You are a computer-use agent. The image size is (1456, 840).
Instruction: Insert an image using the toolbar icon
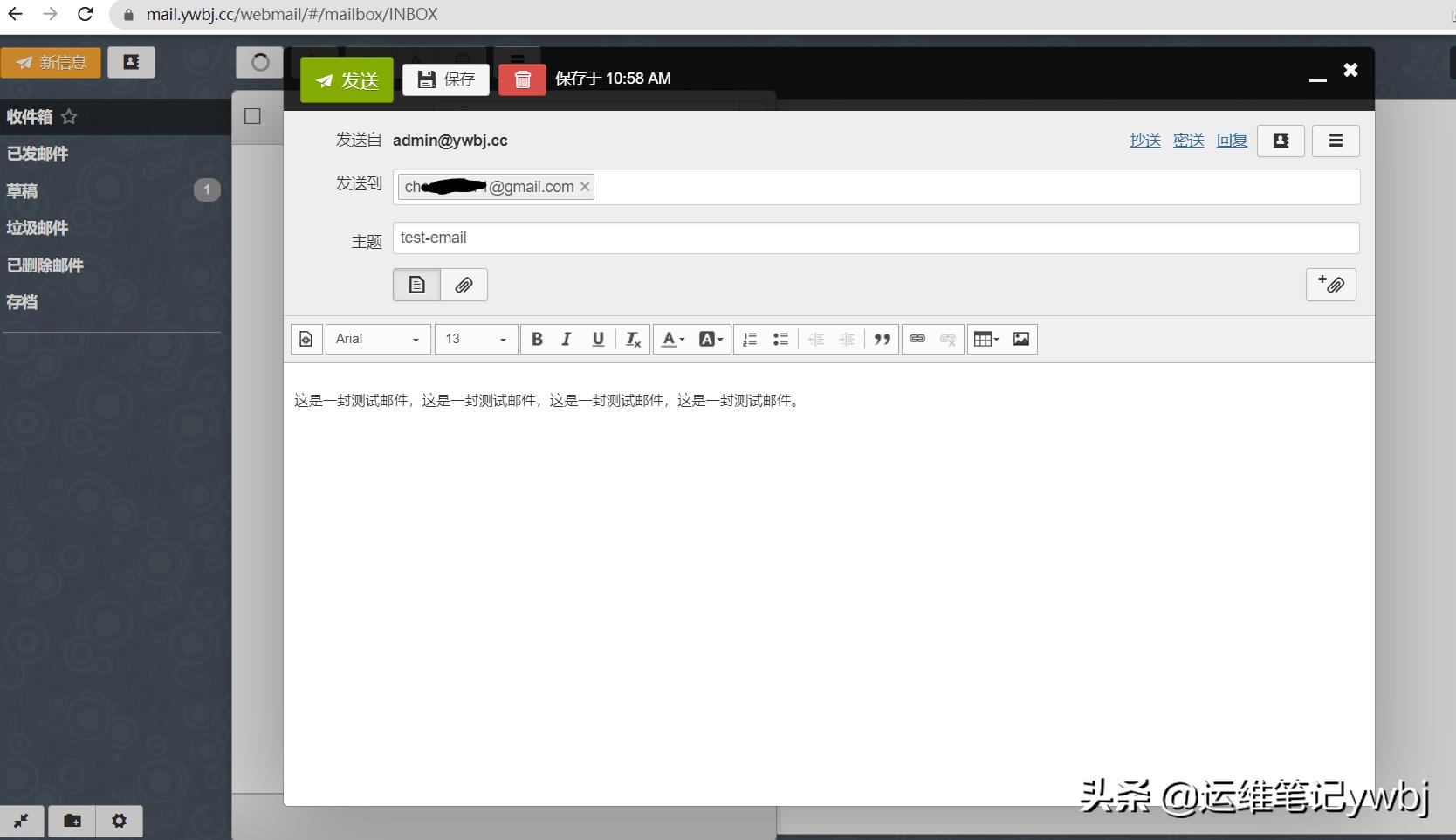pos(1020,339)
